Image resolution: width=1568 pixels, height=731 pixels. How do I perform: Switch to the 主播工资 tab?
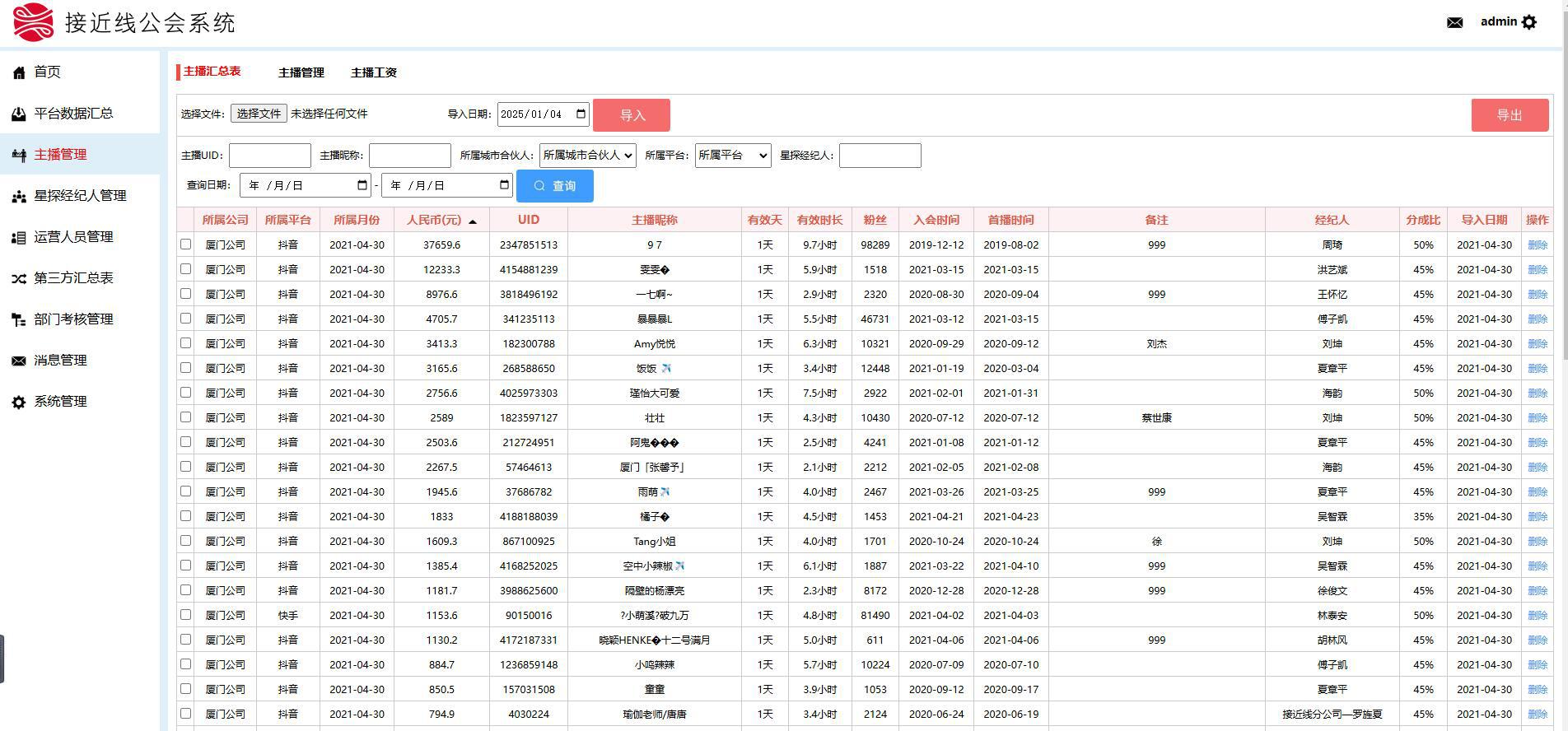click(x=373, y=72)
